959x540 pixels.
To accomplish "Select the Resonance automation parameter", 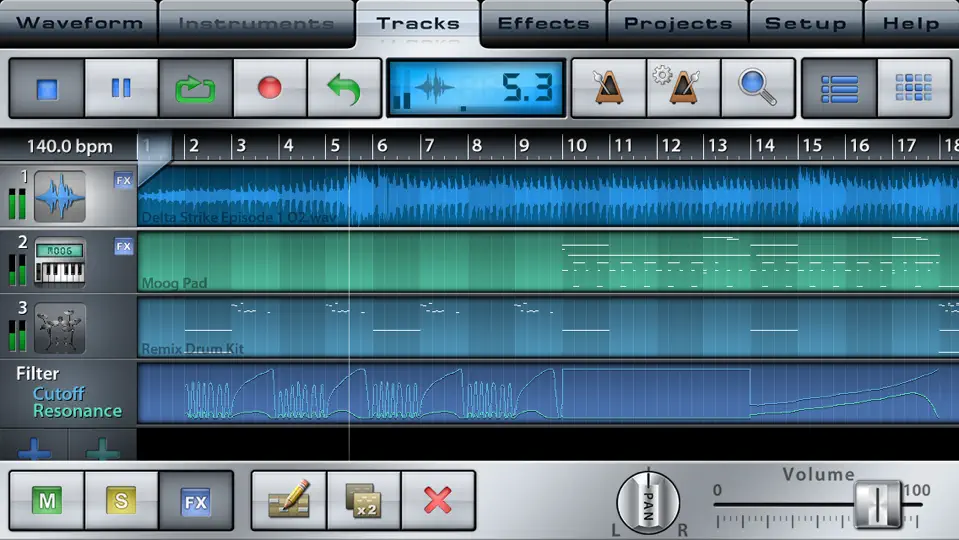I will [x=77, y=411].
